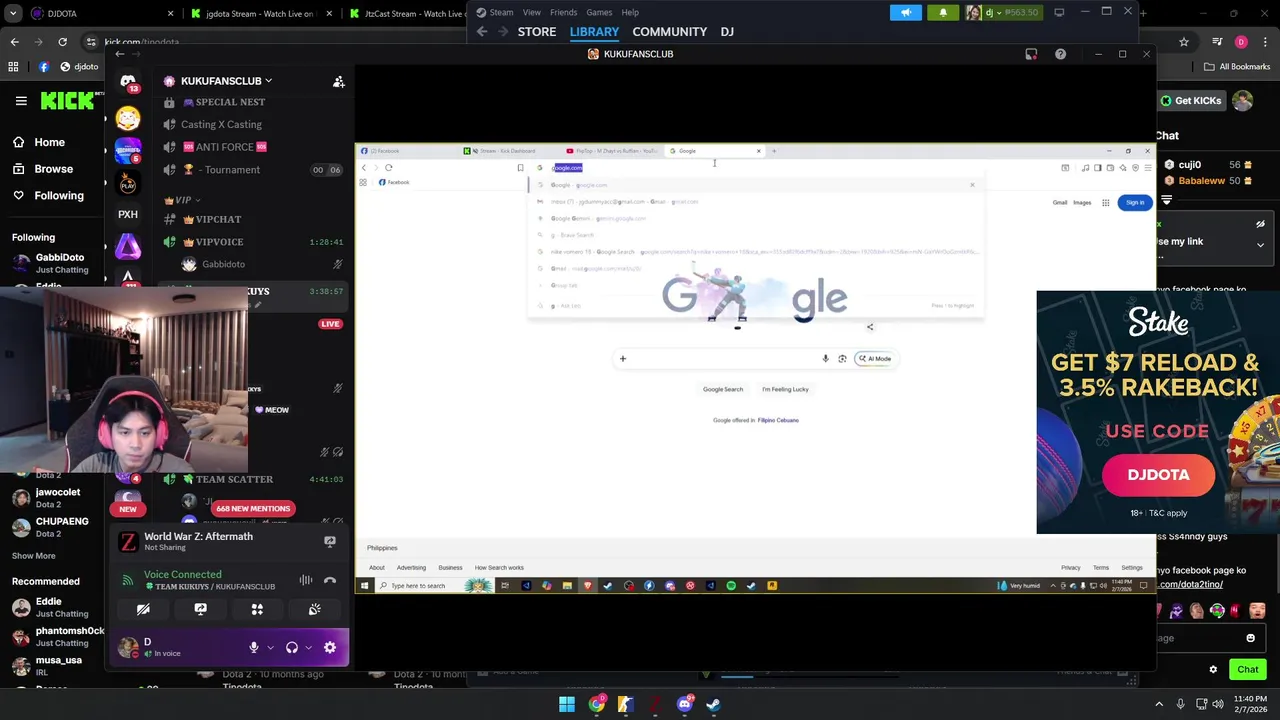This screenshot has width=1280, height=720.
Task: Open Kick Browse page
Action: (x=42, y=169)
